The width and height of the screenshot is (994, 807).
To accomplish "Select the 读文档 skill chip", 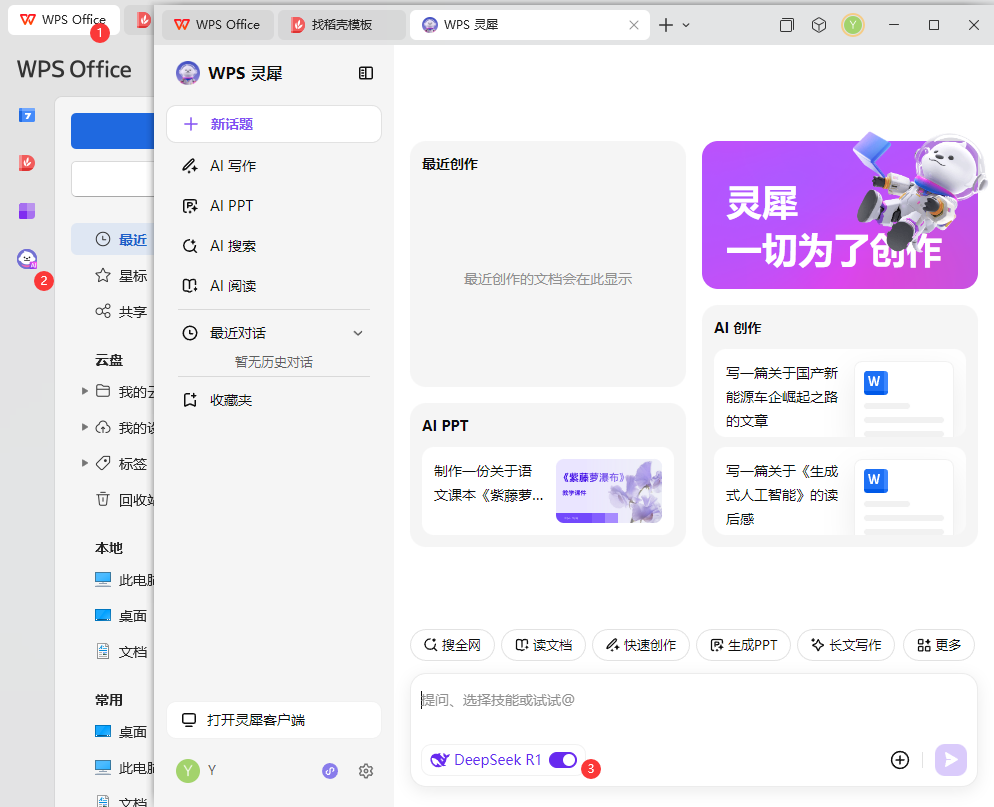I will coord(543,645).
